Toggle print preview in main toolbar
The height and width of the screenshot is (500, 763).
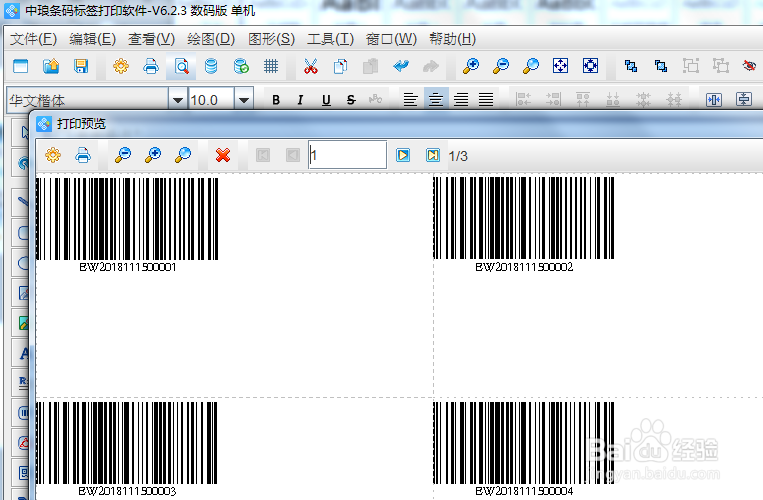click(181, 66)
